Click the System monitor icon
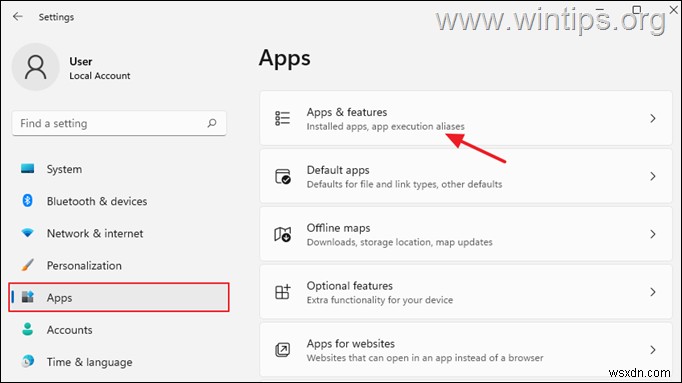The width and height of the screenshot is (682, 383). (x=27, y=169)
